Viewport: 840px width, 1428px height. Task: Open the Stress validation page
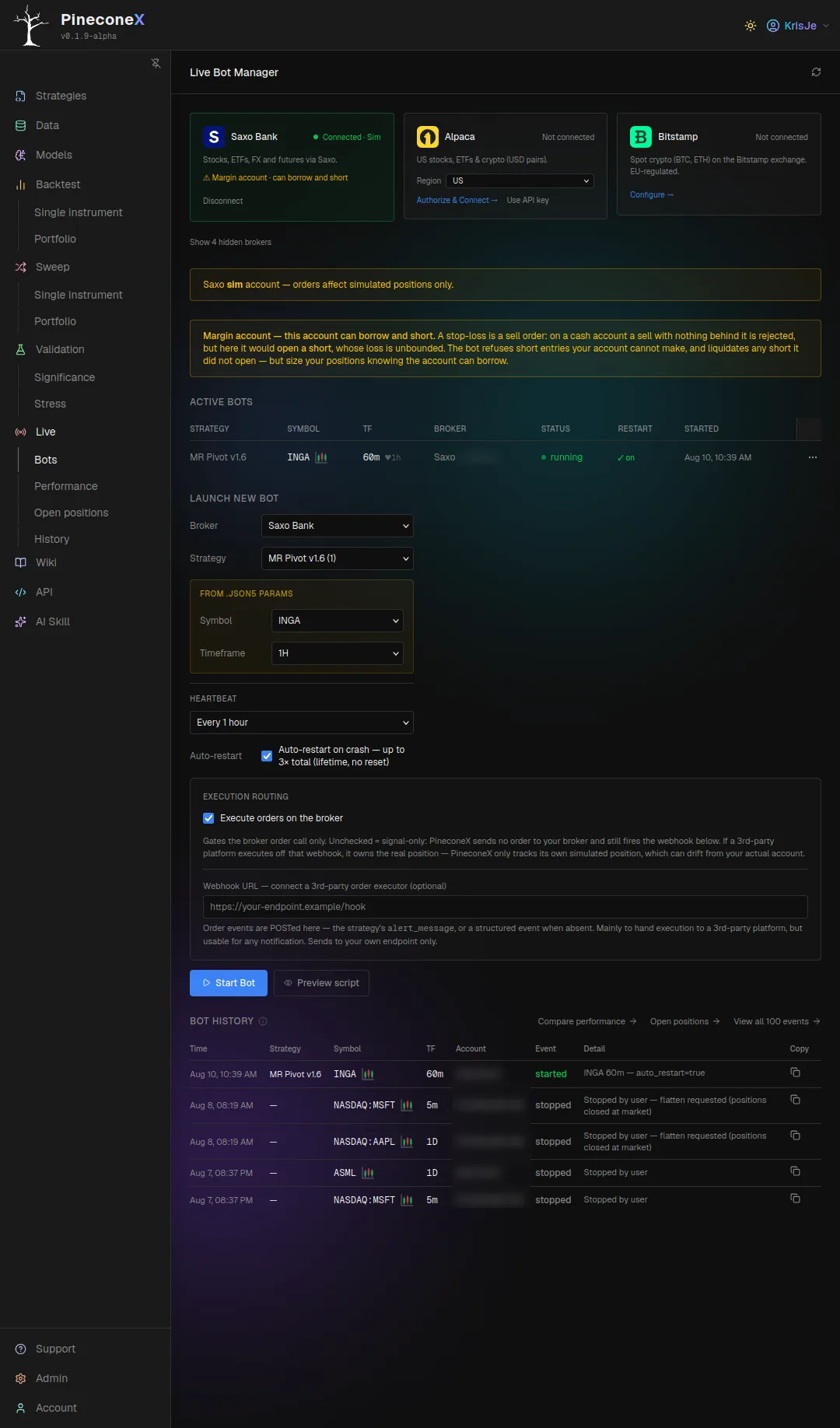(50, 404)
